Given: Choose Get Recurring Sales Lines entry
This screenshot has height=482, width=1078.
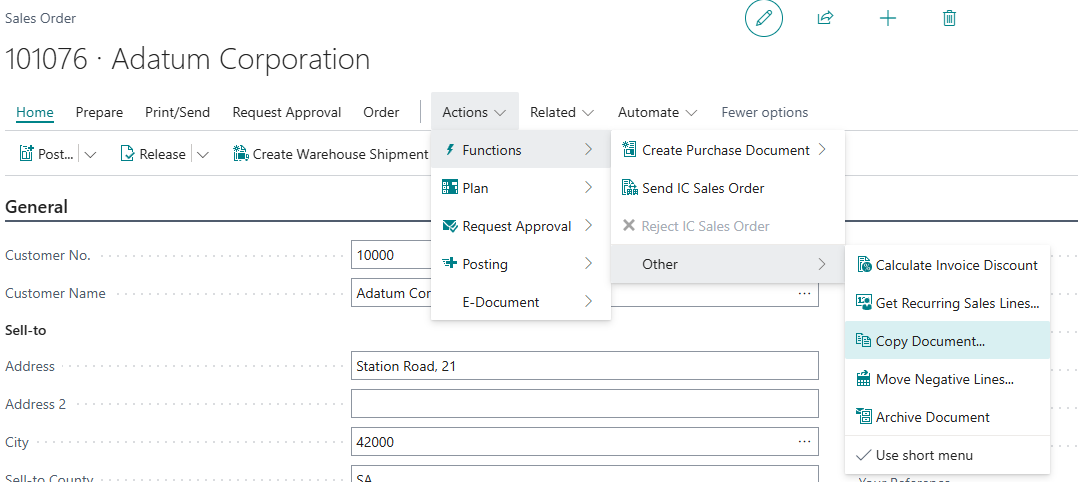Looking at the screenshot, I should 947,303.
